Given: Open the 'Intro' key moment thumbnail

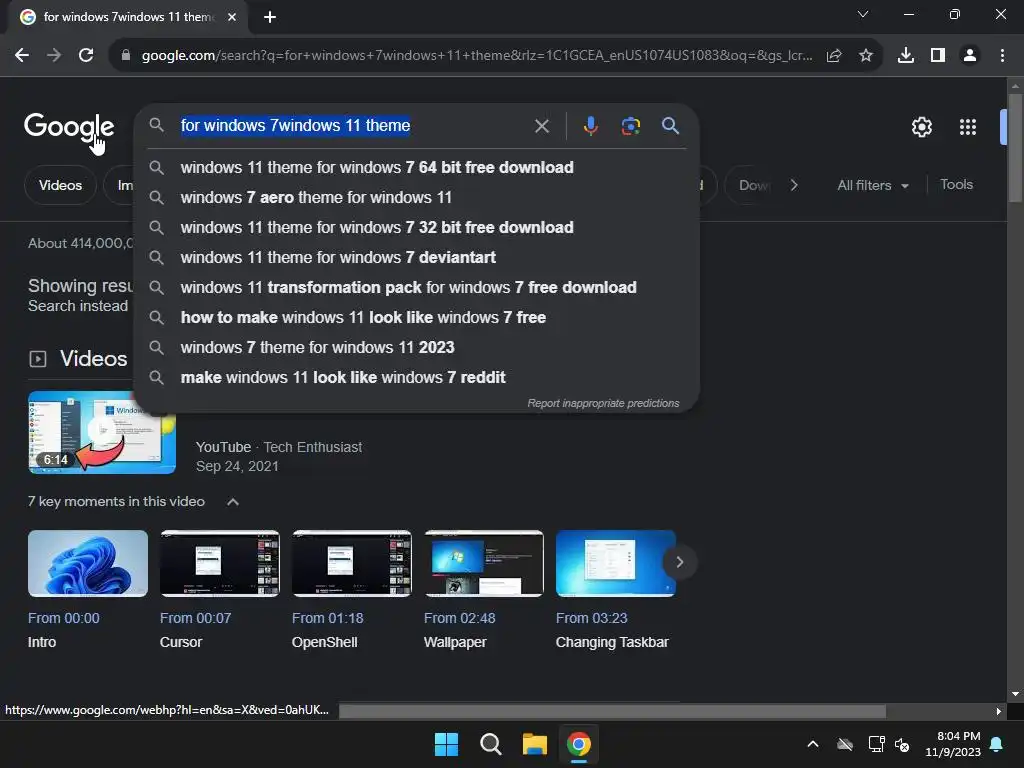Looking at the screenshot, I should click(88, 563).
